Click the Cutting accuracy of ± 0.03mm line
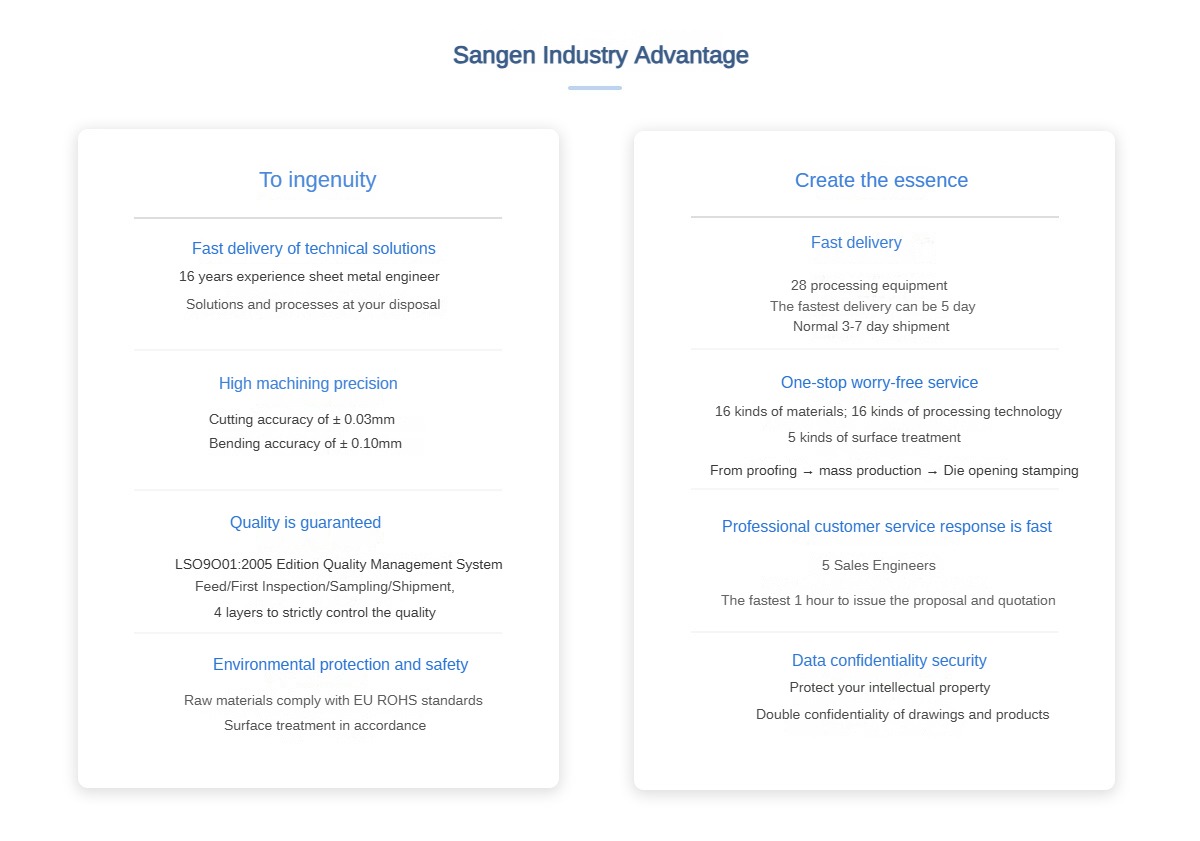The image size is (1200, 841). pos(302,419)
